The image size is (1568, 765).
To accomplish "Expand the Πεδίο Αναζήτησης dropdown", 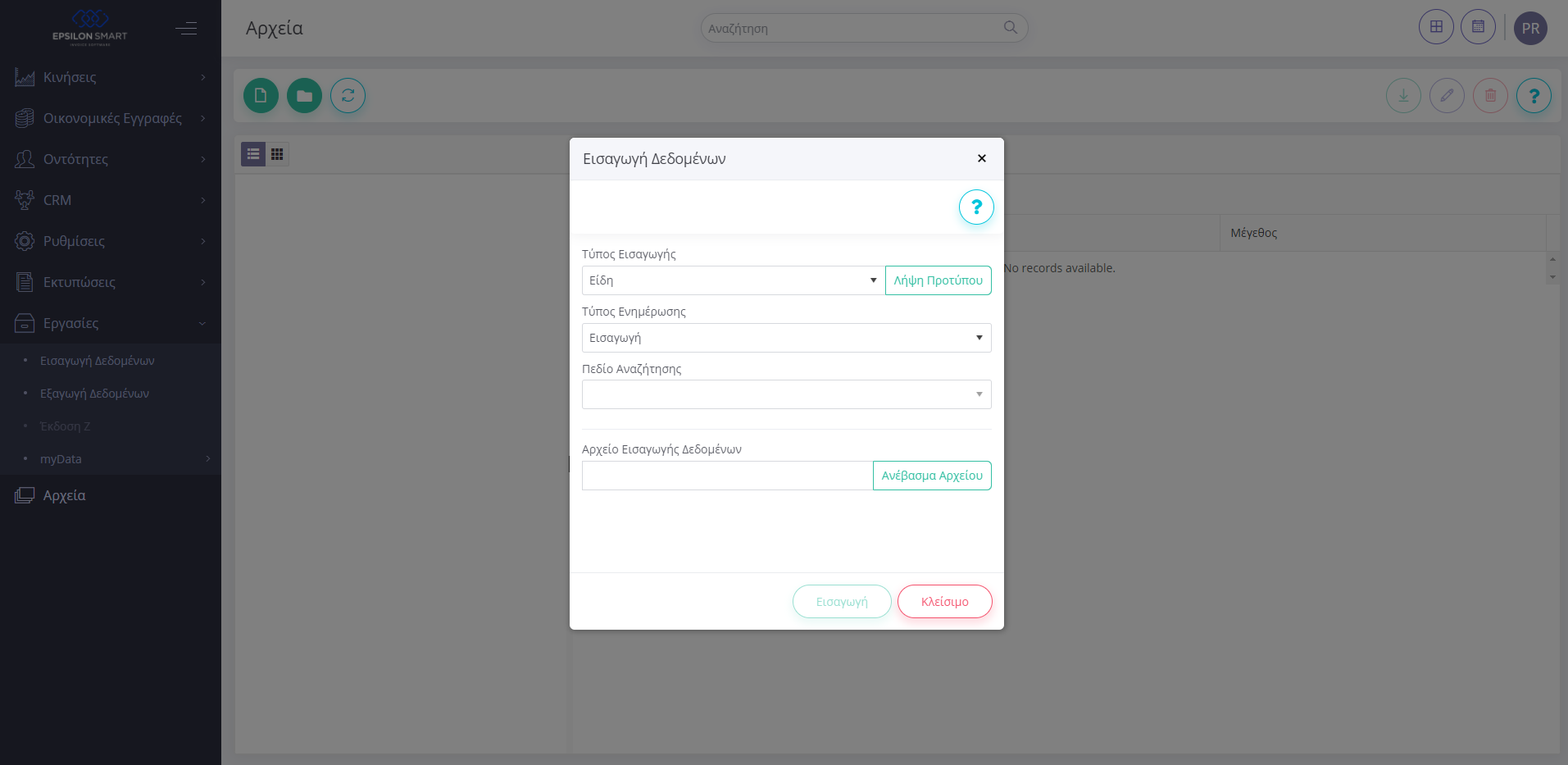I will [x=786, y=394].
